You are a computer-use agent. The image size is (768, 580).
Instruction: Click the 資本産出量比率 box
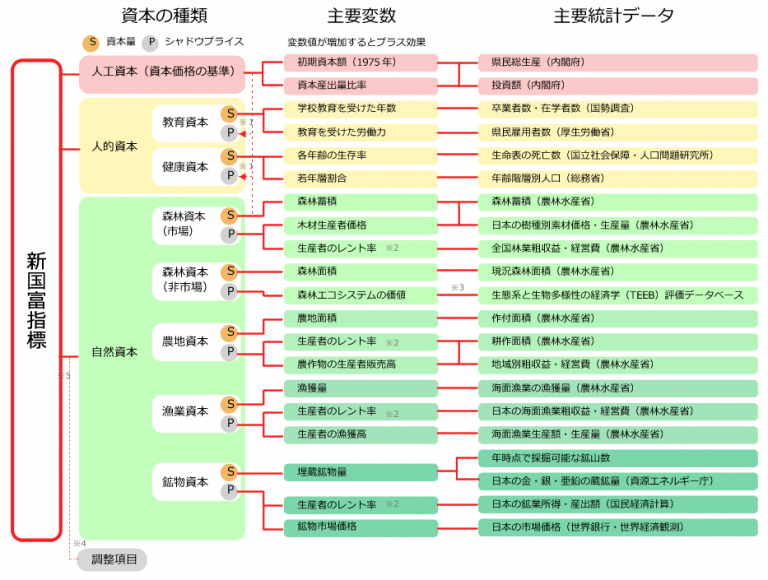(x=361, y=86)
